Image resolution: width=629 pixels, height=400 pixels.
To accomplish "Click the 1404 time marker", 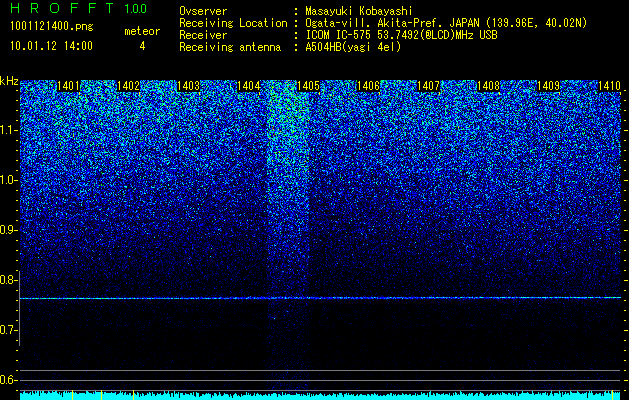I will pyautogui.click(x=248, y=86).
